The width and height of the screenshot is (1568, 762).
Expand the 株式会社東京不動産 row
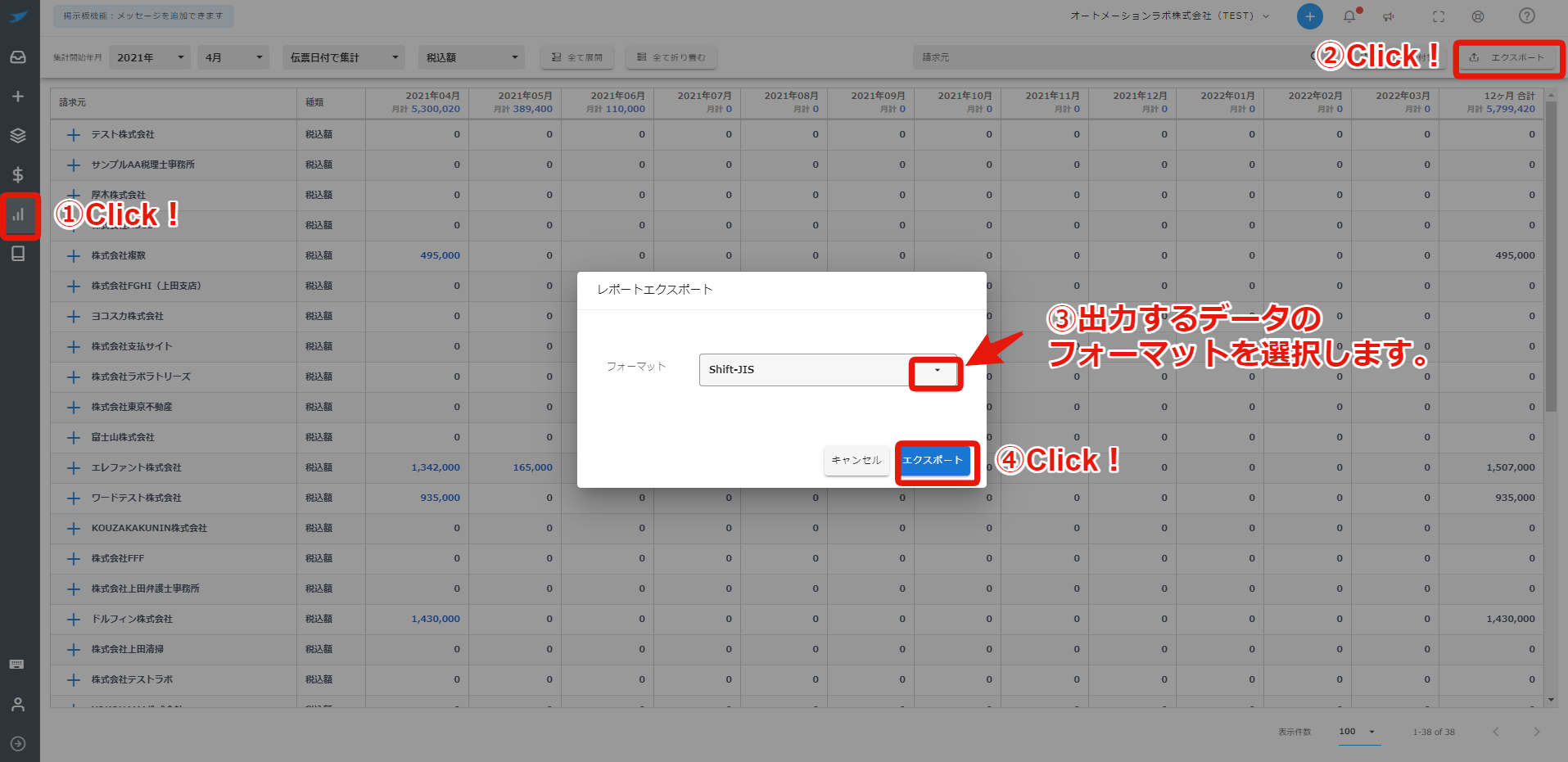(x=74, y=408)
